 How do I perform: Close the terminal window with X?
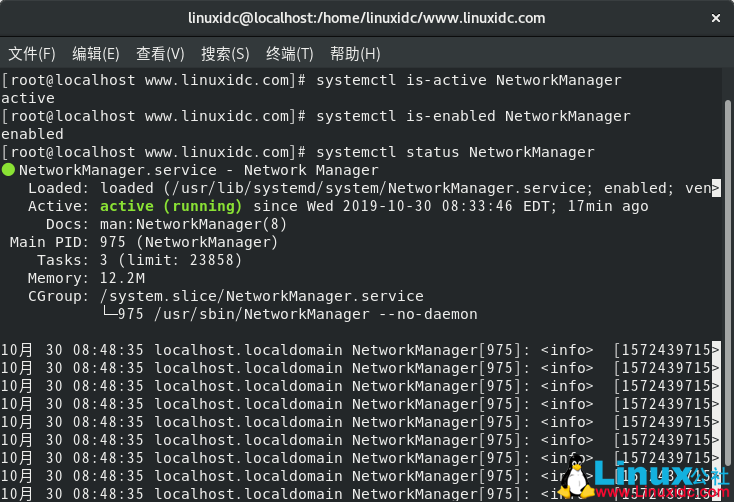click(714, 18)
